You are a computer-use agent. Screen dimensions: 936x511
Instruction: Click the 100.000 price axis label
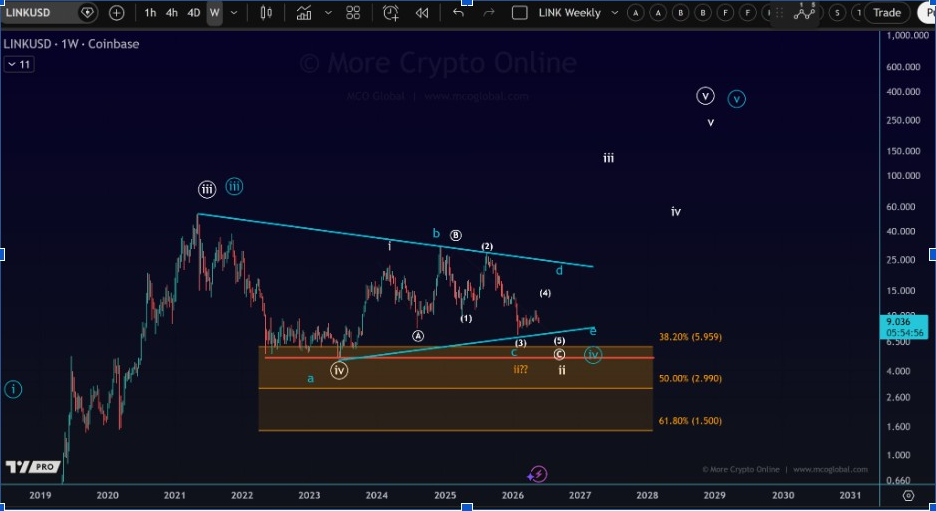point(903,176)
